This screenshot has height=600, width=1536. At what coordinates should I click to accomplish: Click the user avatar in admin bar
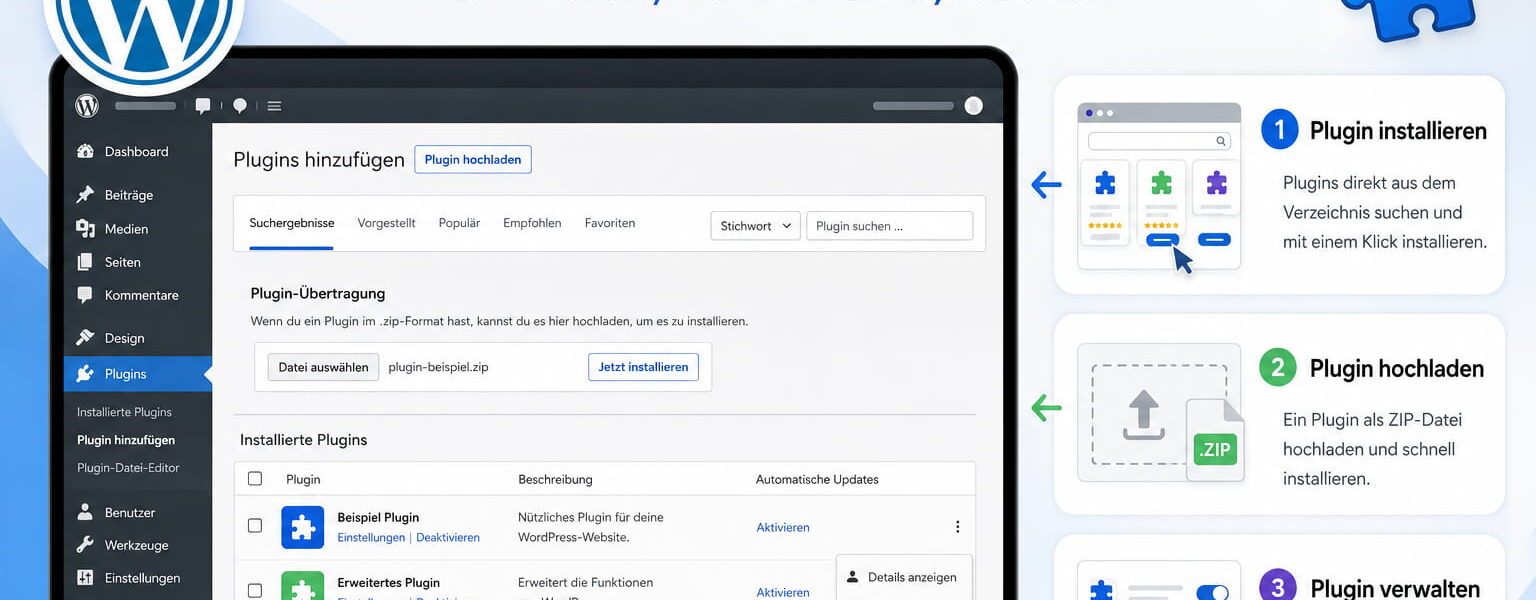[973, 106]
